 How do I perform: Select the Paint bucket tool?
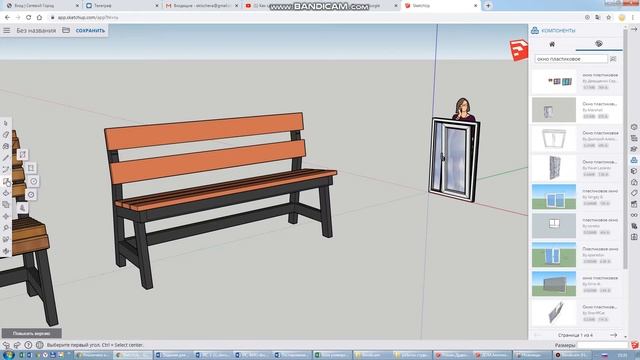(x=6, y=146)
